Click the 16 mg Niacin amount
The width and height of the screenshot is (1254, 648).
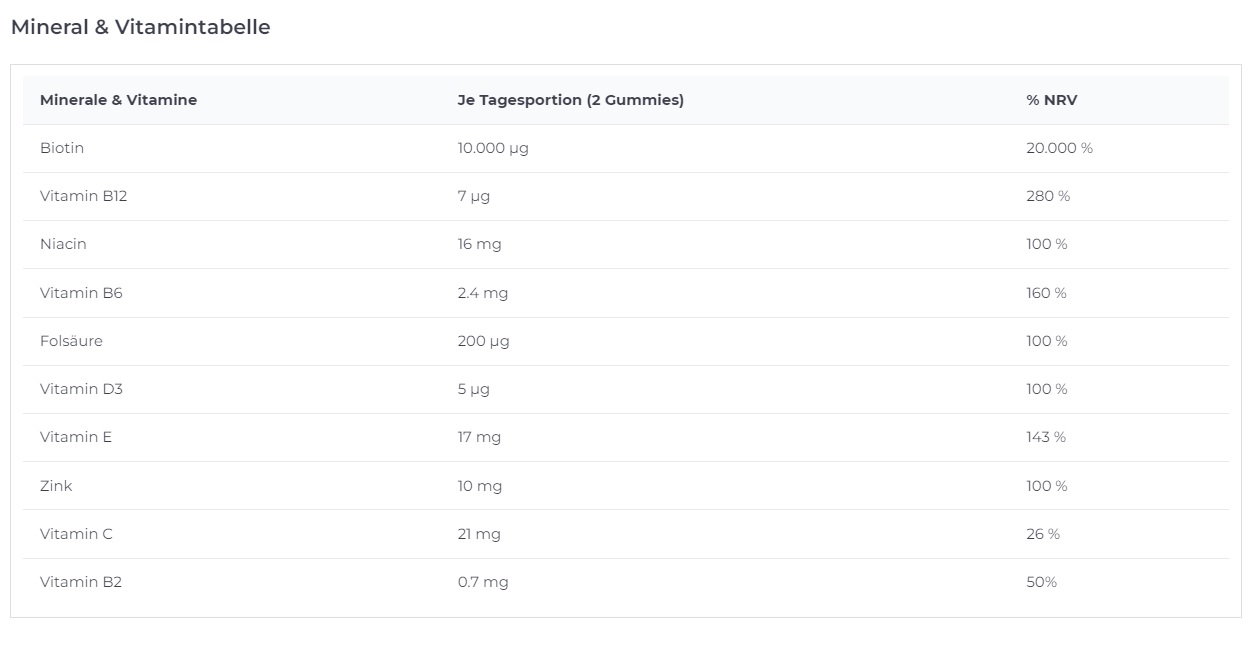click(x=480, y=244)
